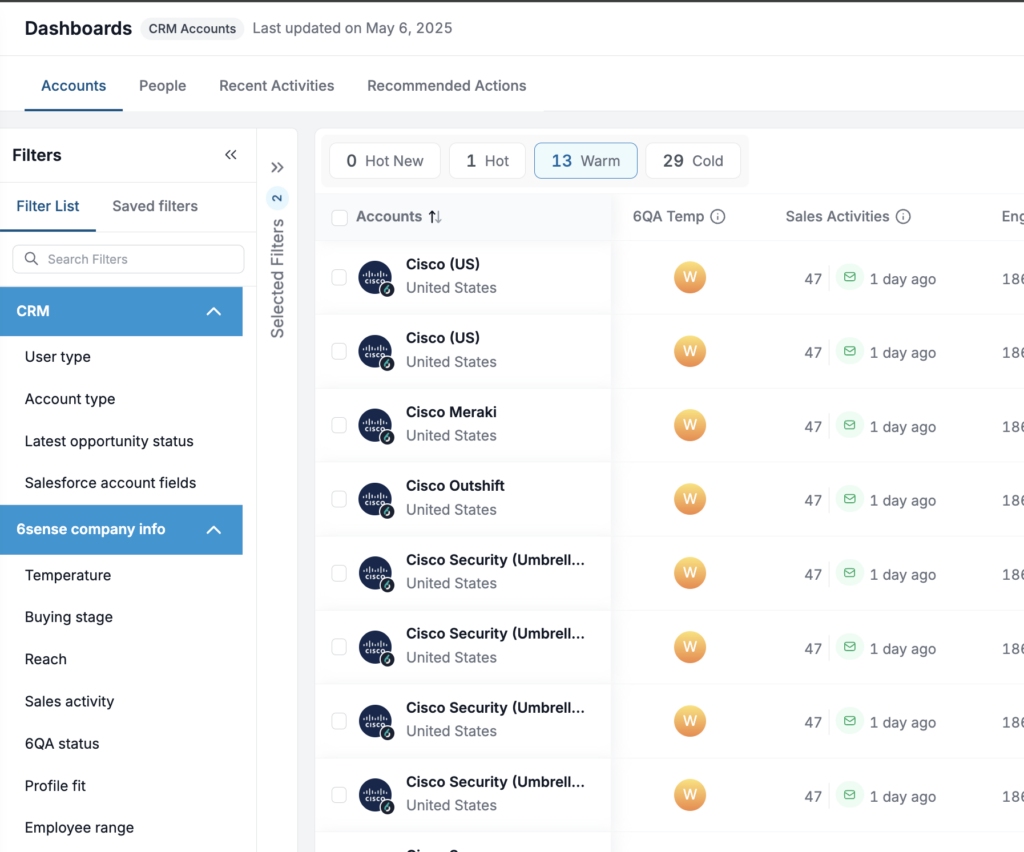Select the 13 Warm filter button
Viewport: 1024px width, 852px height.
pos(586,161)
